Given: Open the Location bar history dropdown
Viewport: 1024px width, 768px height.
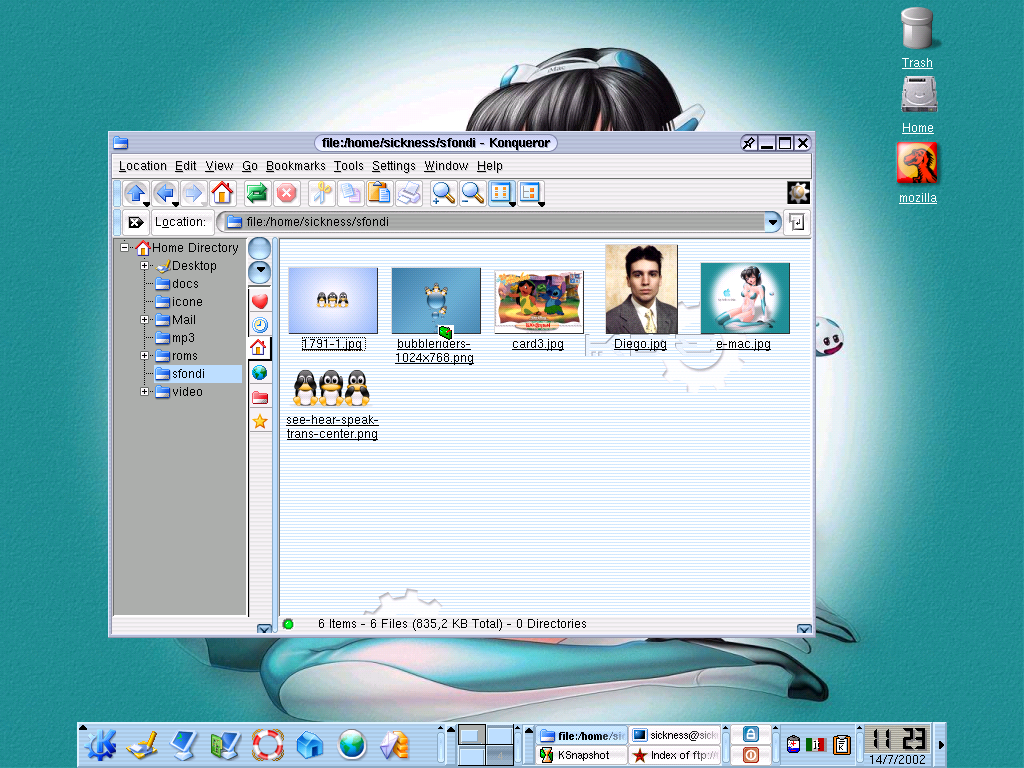Looking at the screenshot, I should 772,222.
